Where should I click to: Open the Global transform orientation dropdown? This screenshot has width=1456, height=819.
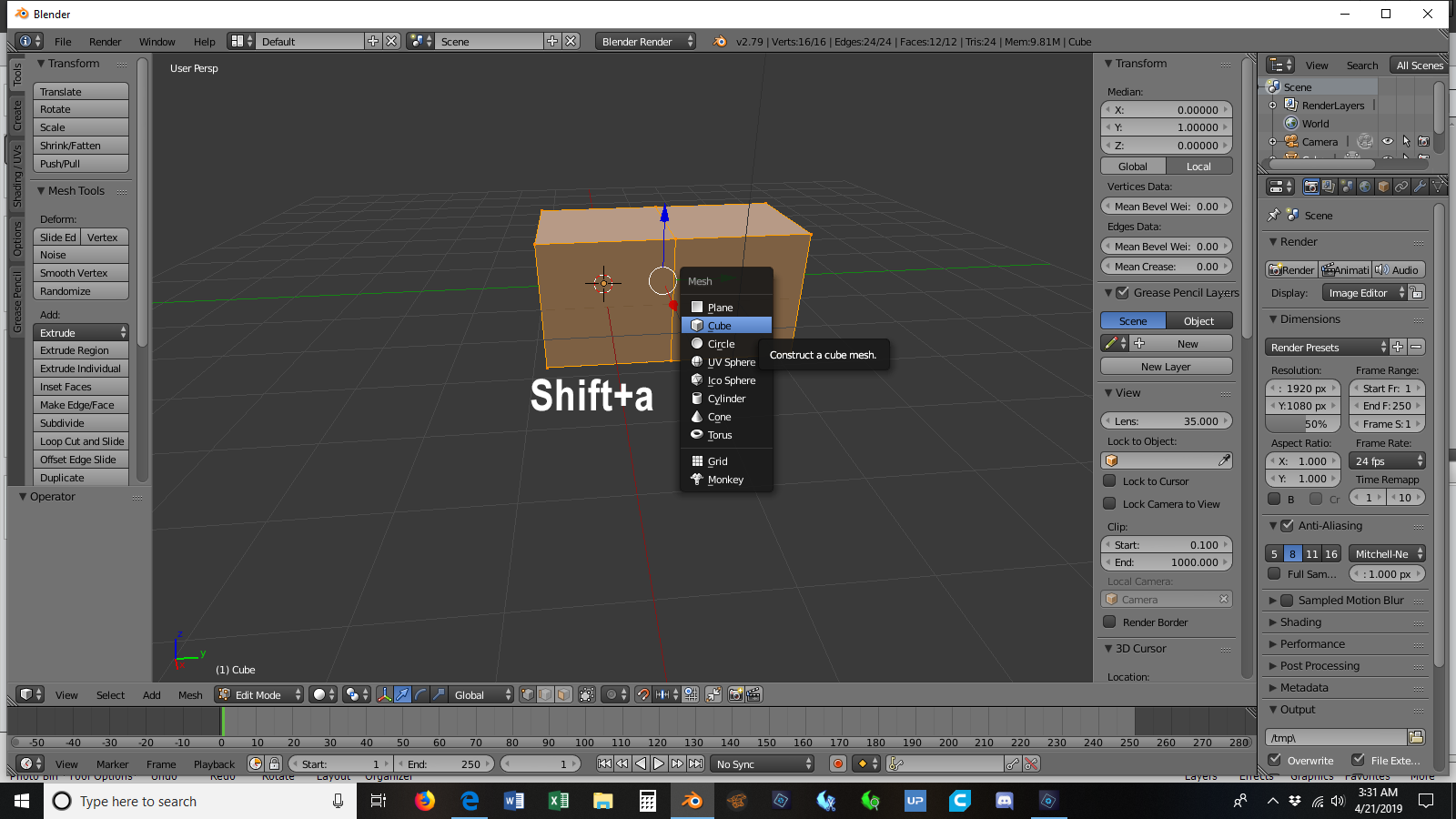(x=482, y=694)
